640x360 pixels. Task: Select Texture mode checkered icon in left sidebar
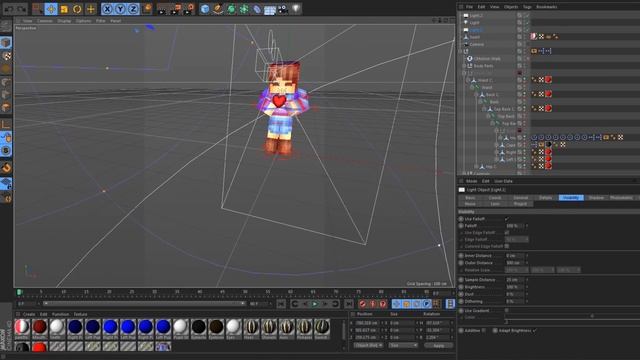tap(6, 56)
